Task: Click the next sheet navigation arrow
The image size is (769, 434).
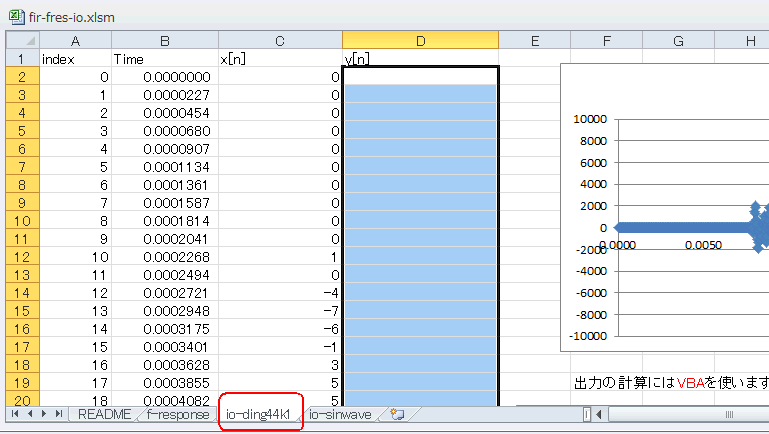Action: click(x=44, y=414)
